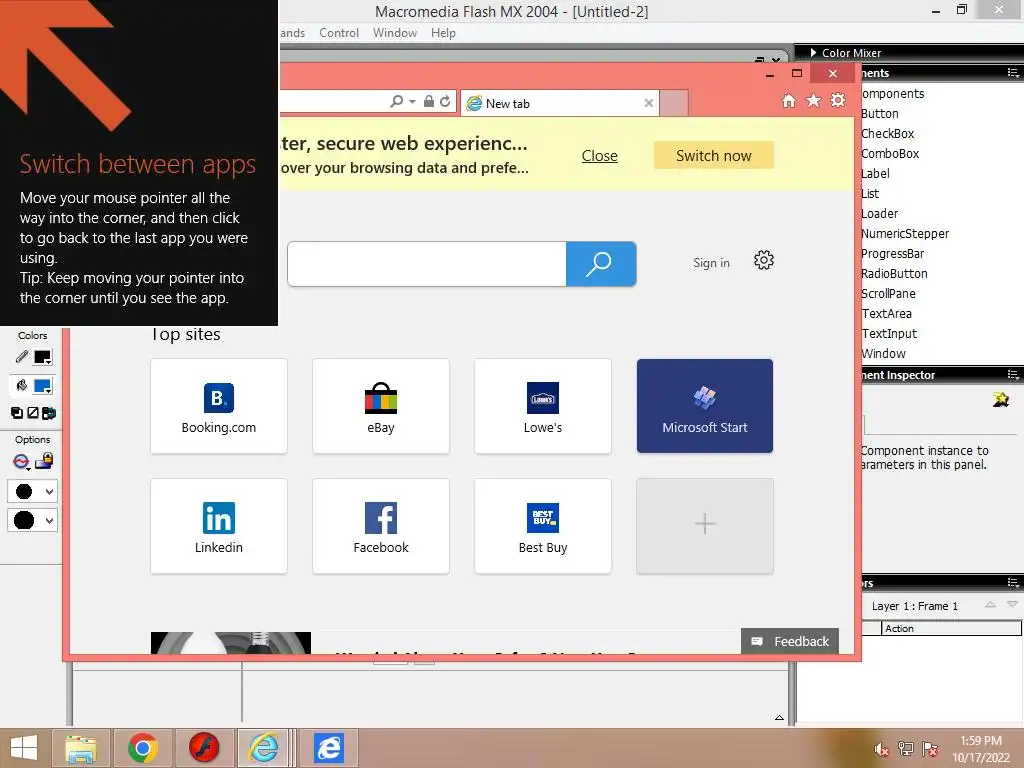Viewport: 1024px width, 768px height.
Task: Click the Action column header
Action: click(x=952, y=628)
